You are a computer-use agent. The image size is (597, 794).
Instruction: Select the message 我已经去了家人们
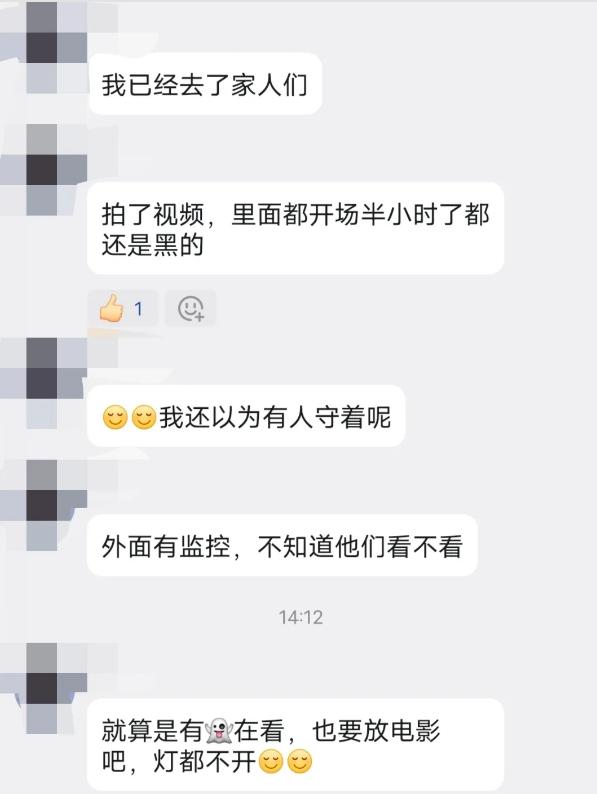point(205,84)
